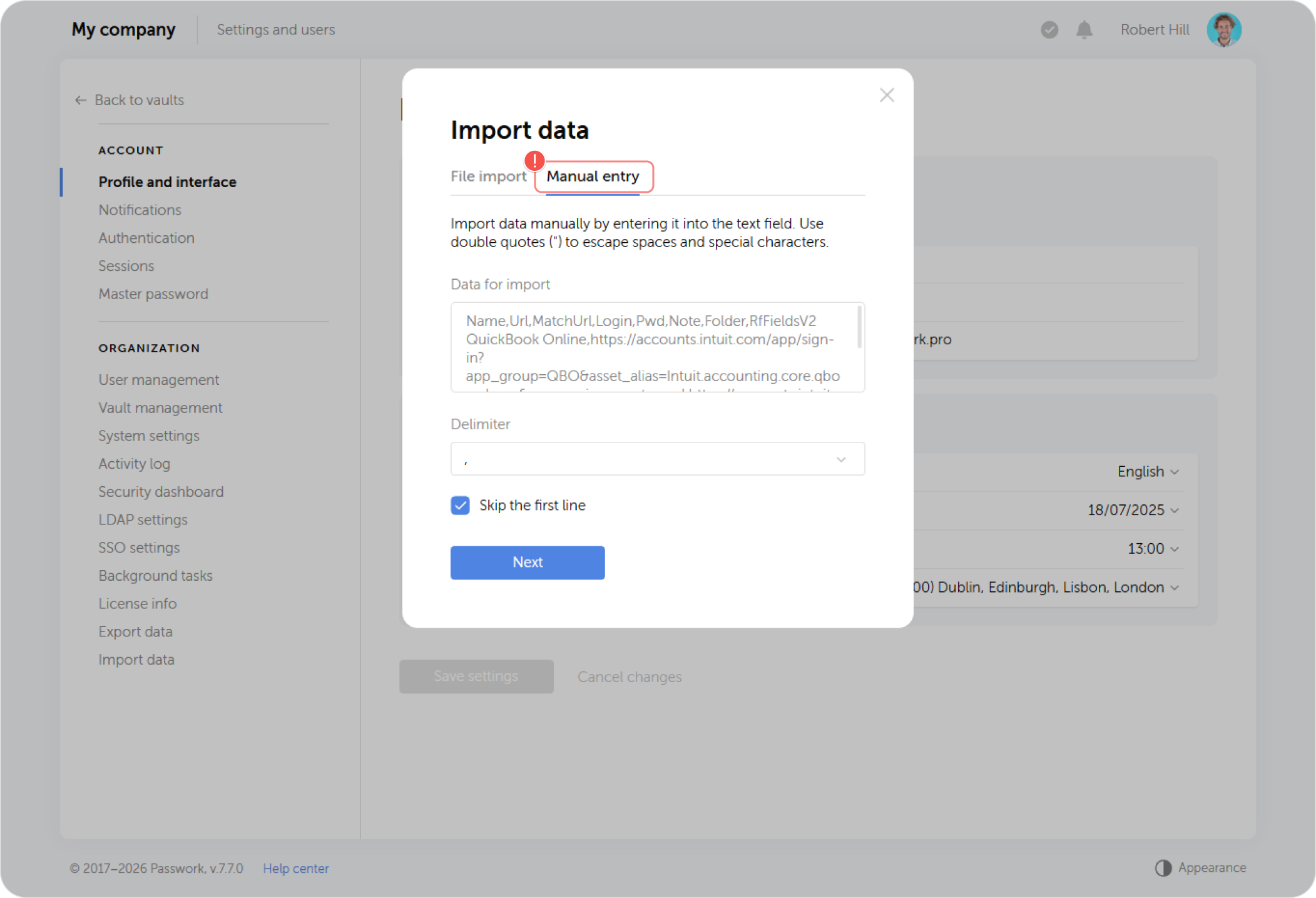1316x898 pixels.
Task: Open License info
Action: pos(137,603)
